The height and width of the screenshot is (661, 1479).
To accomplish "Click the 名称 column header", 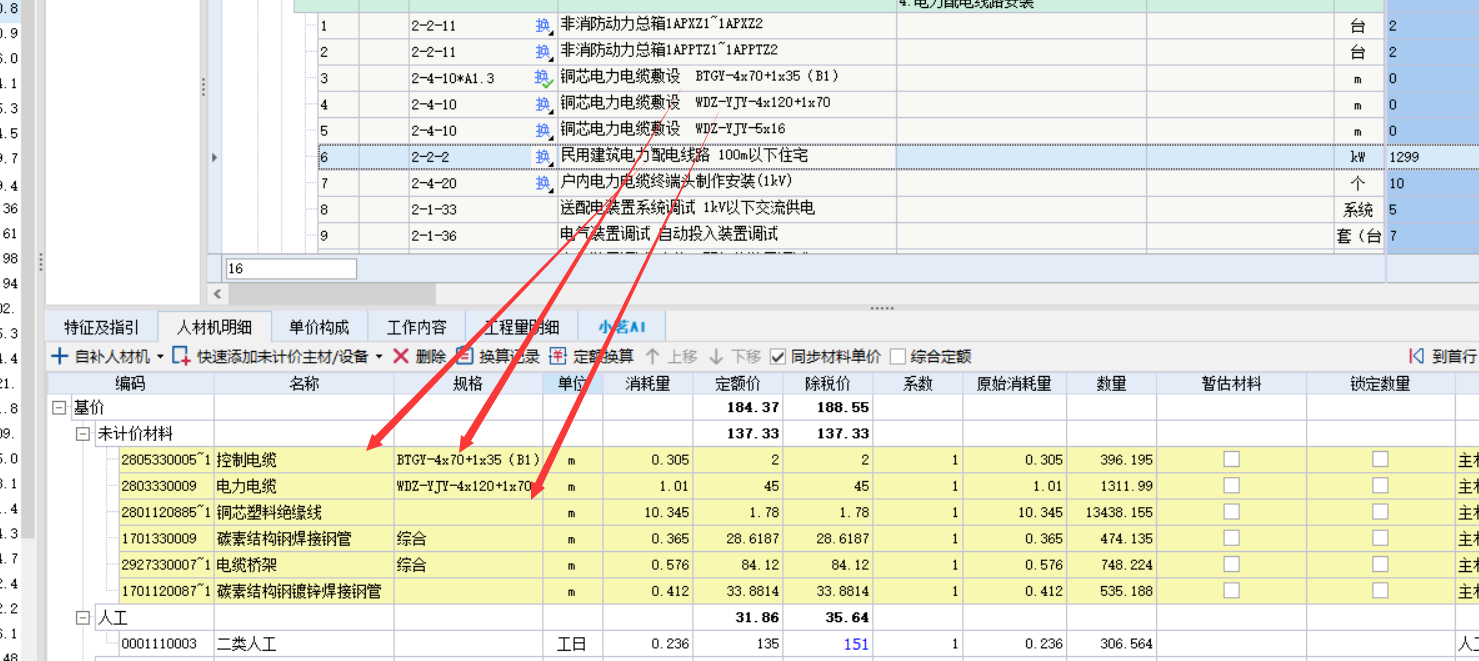I will pyautogui.click(x=304, y=383).
